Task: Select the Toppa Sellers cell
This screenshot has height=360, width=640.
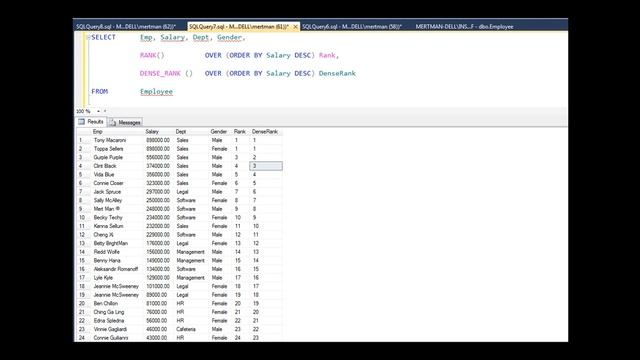Action: (118, 149)
